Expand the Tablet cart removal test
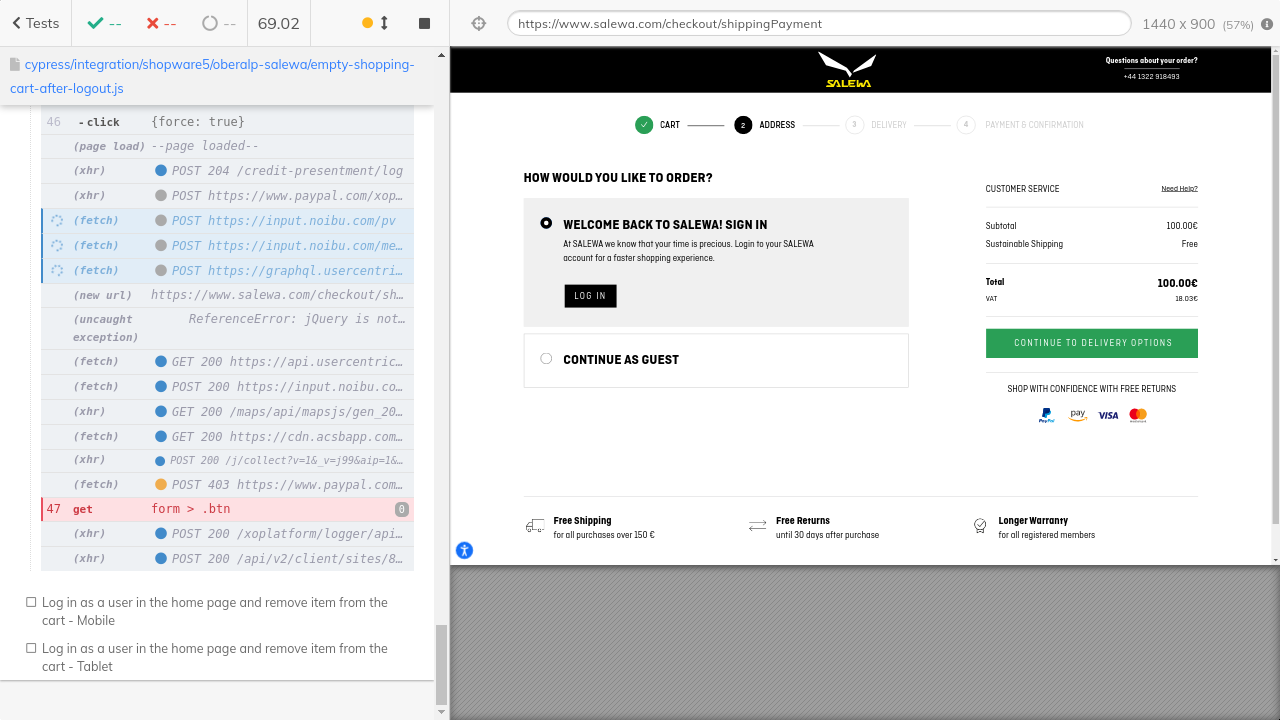Viewport: 1280px width, 720px height. pos(214,657)
